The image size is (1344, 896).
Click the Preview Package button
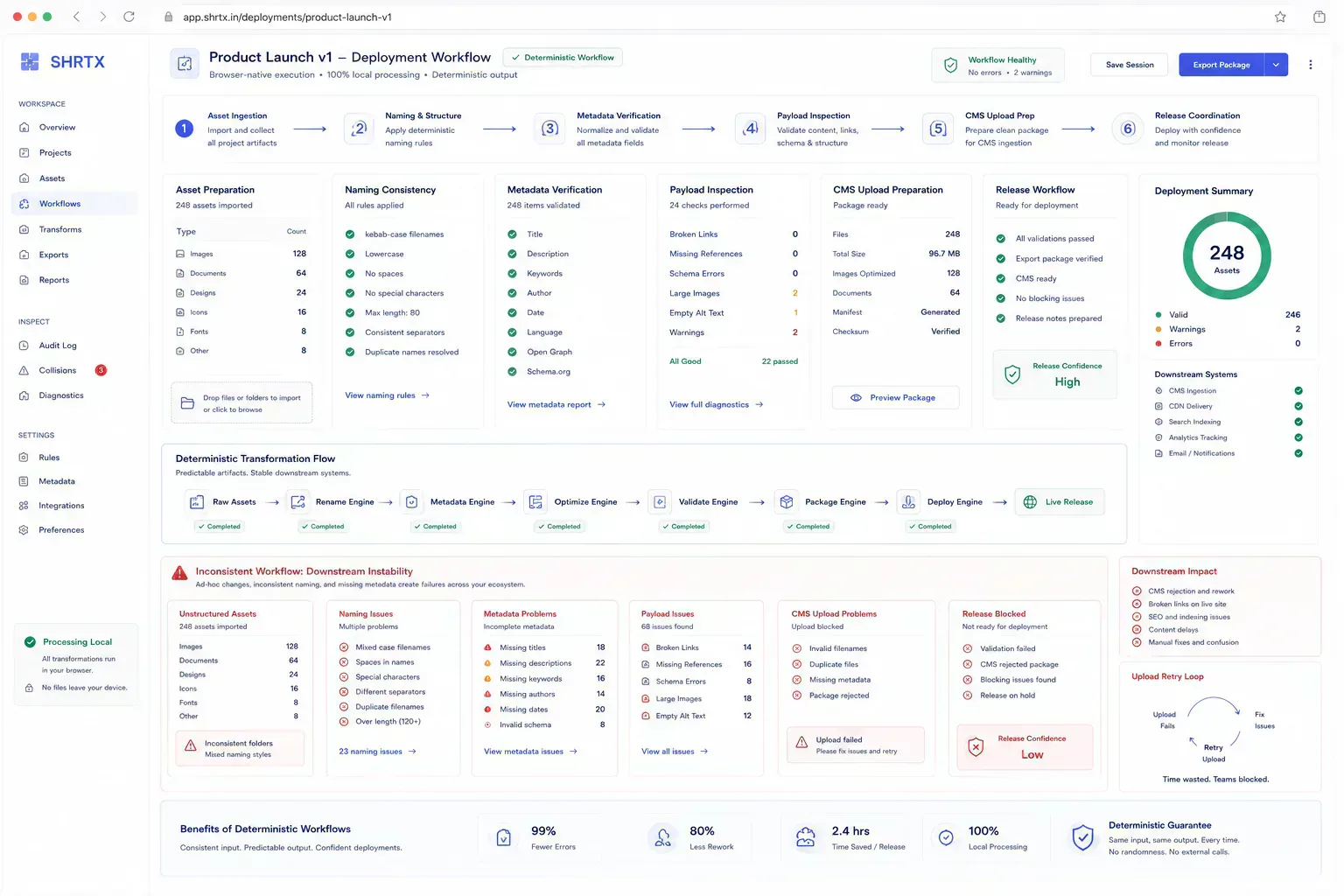tap(895, 397)
